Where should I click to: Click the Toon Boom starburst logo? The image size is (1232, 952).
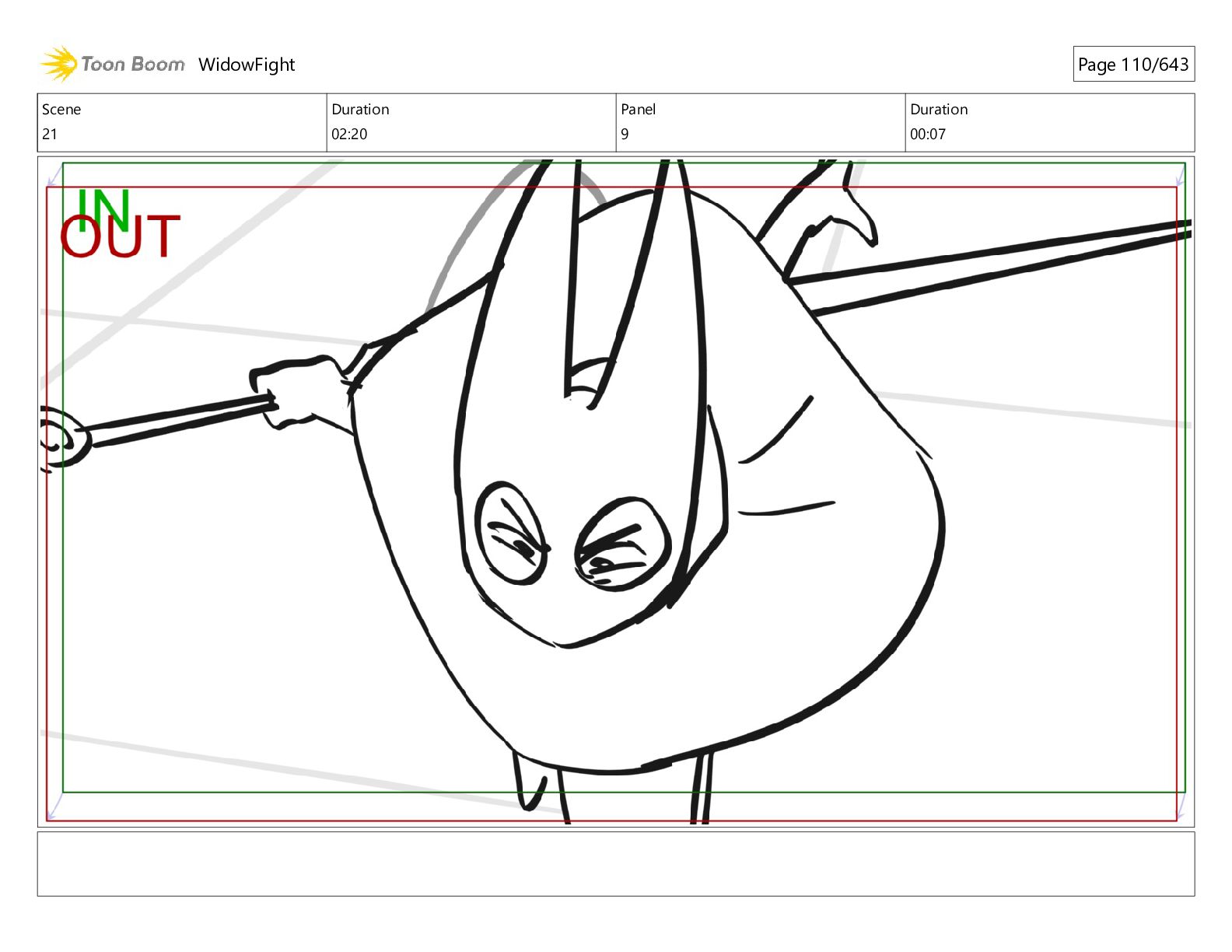pos(58,64)
